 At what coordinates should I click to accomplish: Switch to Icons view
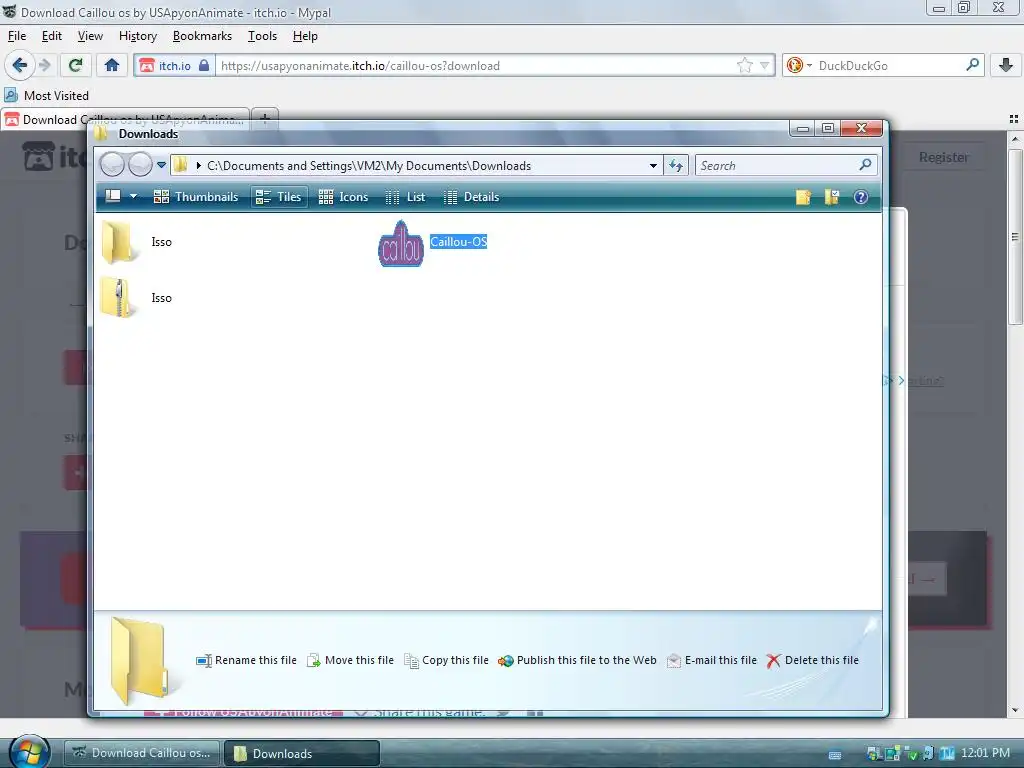click(344, 197)
